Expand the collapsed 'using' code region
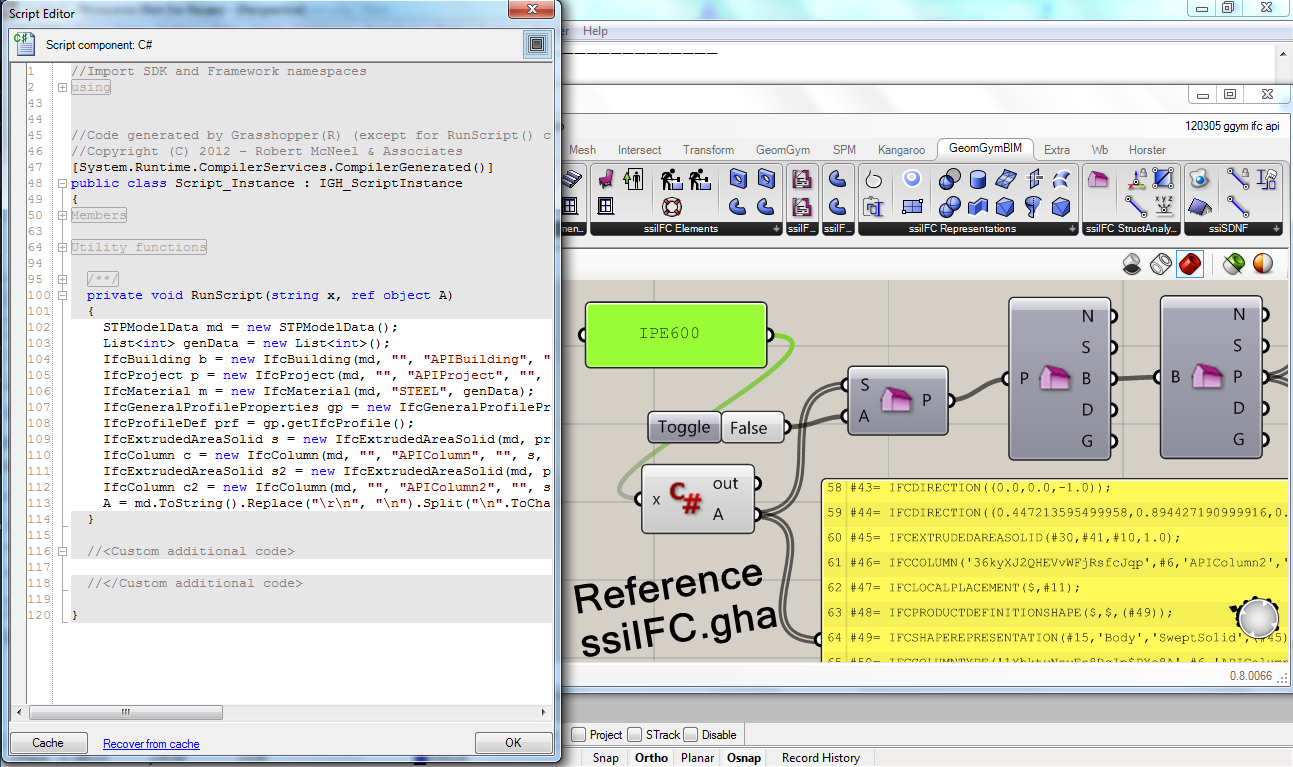Screen dimensions: 1293x767 (62, 87)
